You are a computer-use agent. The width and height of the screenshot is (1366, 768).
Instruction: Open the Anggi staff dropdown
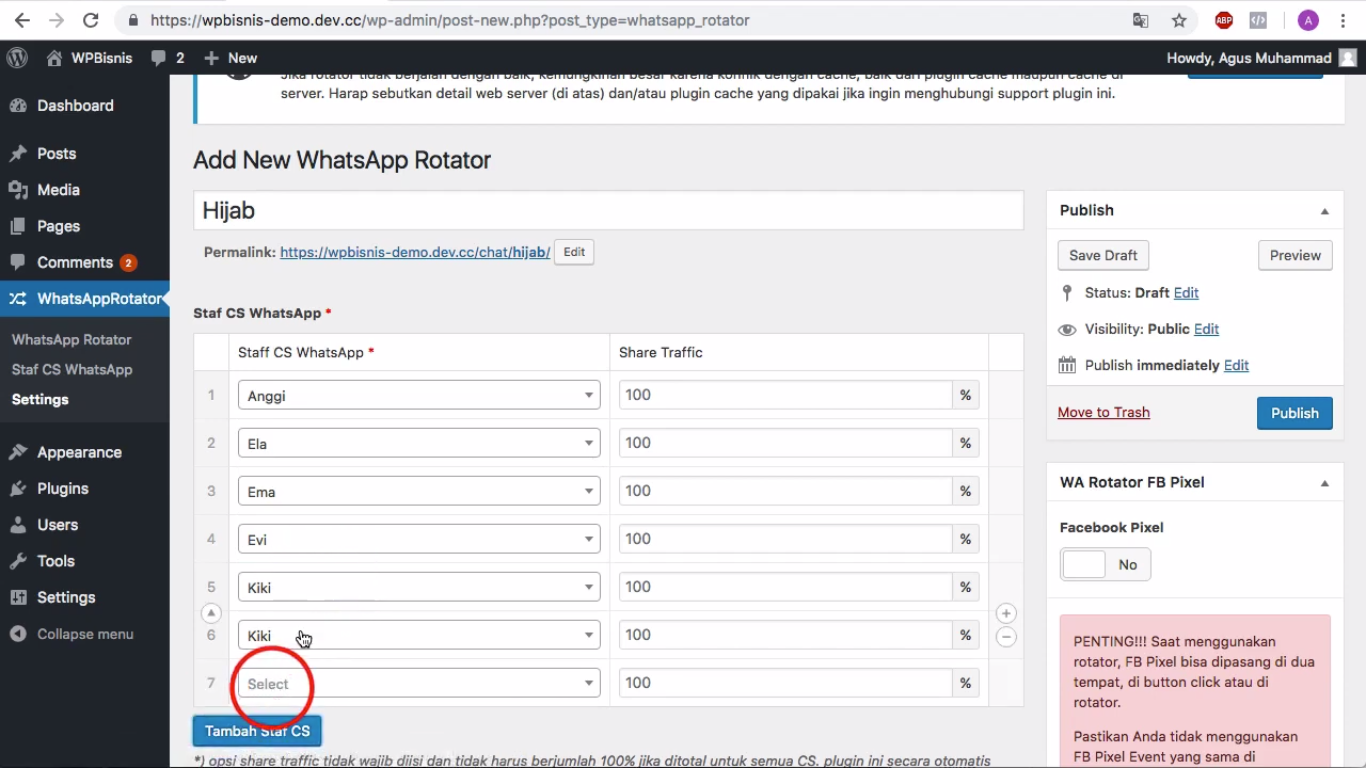click(419, 395)
